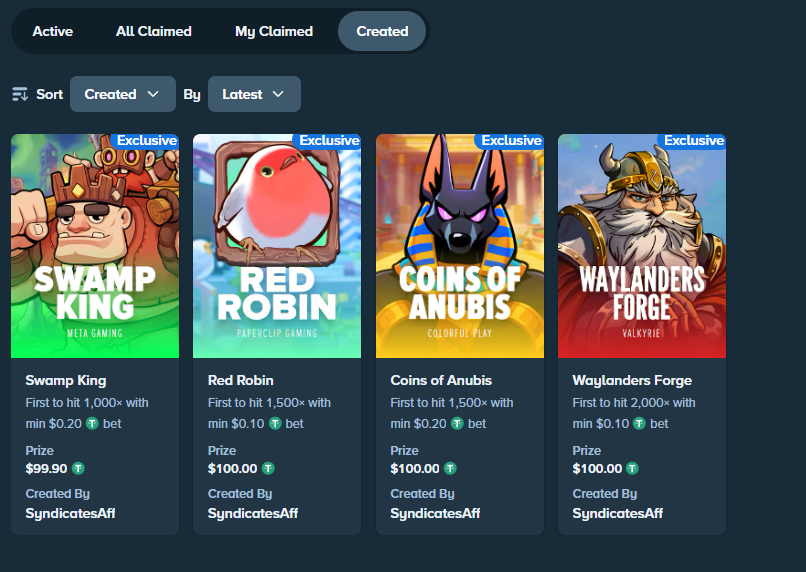This screenshot has width=806, height=572.
Task: Select the Created tab
Action: click(382, 31)
